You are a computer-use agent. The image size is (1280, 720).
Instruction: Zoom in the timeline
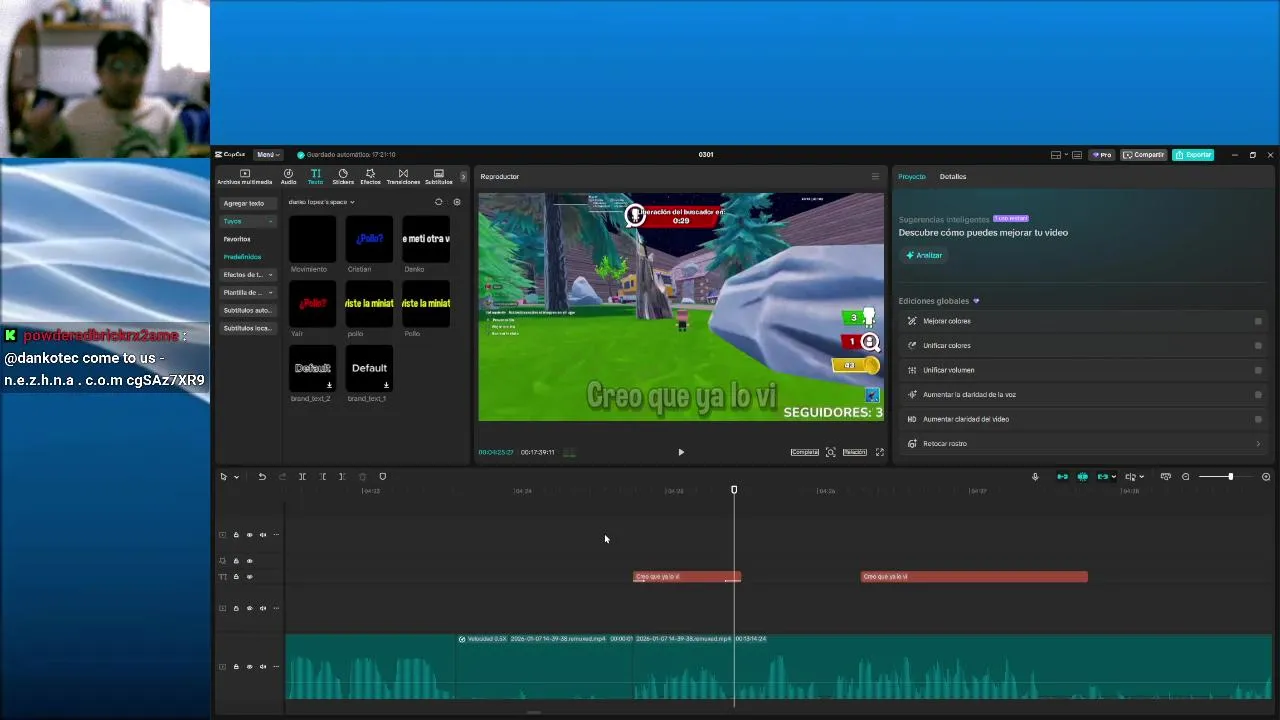click(1266, 477)
